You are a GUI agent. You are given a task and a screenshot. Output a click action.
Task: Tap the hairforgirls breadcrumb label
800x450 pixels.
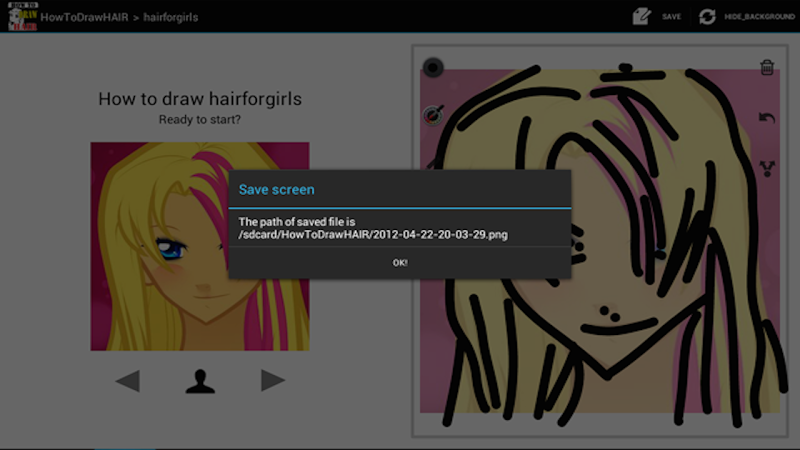point(170,17)
